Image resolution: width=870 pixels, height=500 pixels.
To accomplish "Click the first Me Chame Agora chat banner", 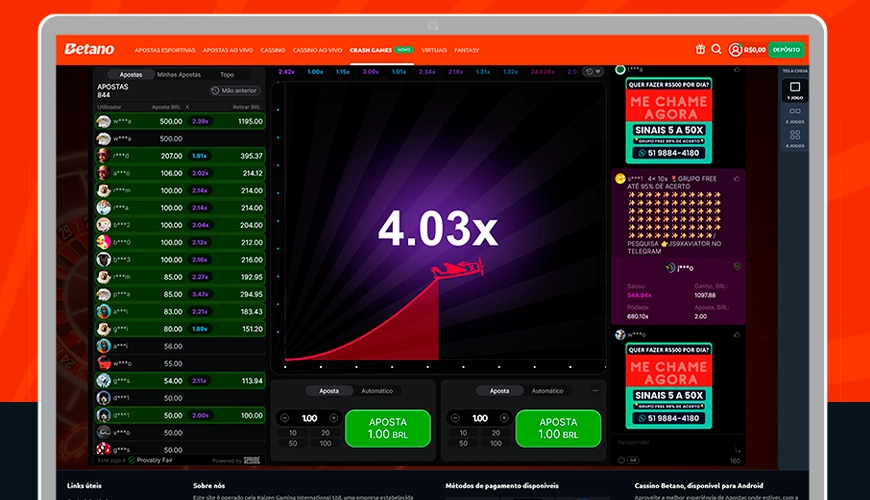I will (x=669, y=120).
